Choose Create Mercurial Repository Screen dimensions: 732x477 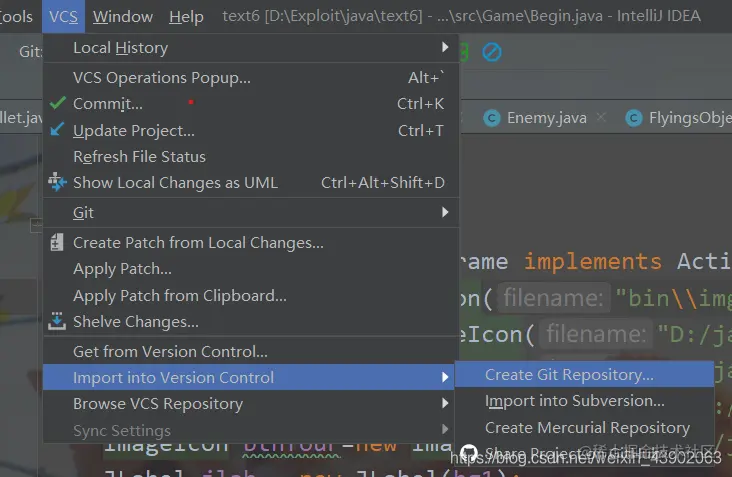[x=584, y=428]
